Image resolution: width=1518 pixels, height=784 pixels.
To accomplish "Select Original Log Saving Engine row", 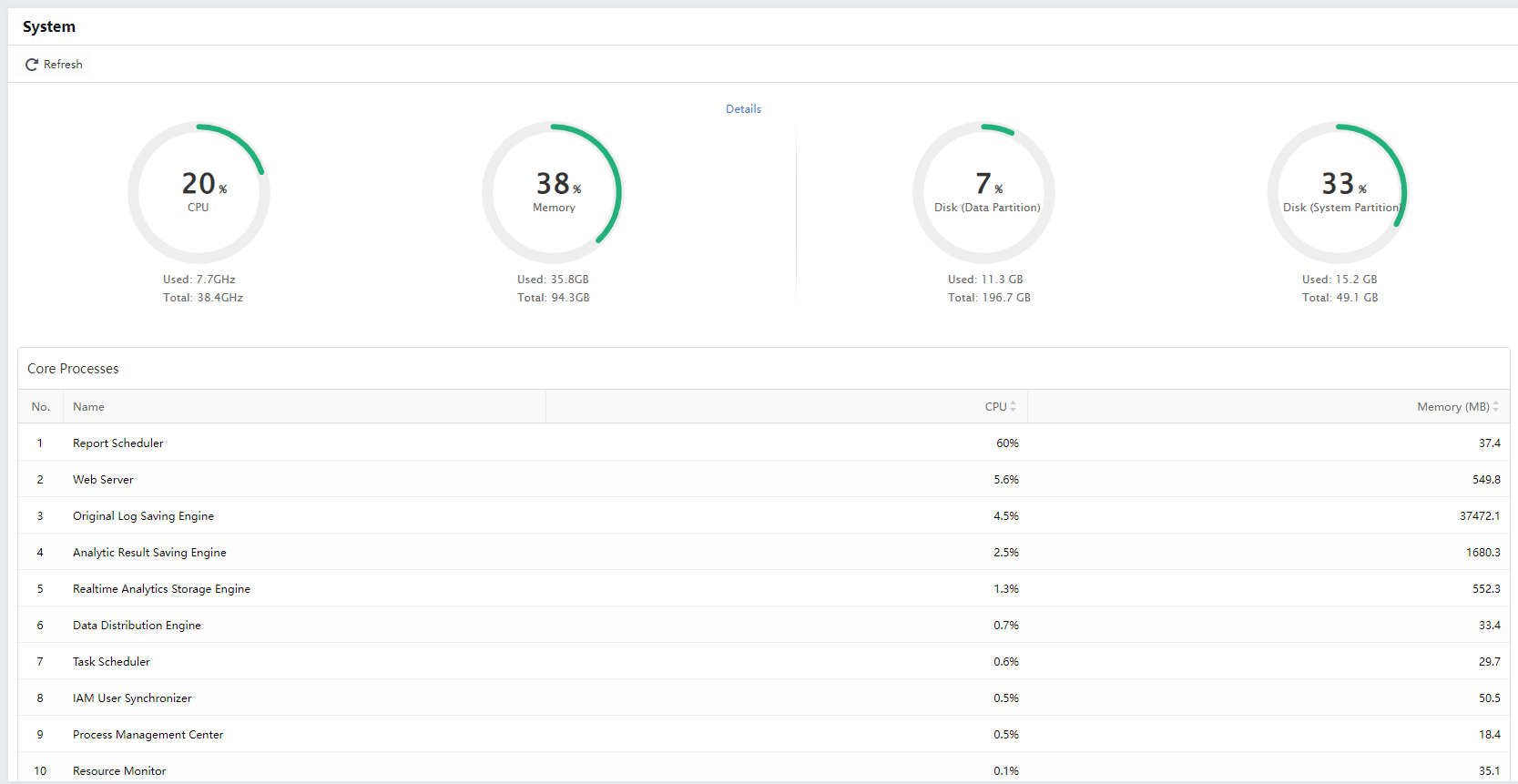I will (143, 516).
